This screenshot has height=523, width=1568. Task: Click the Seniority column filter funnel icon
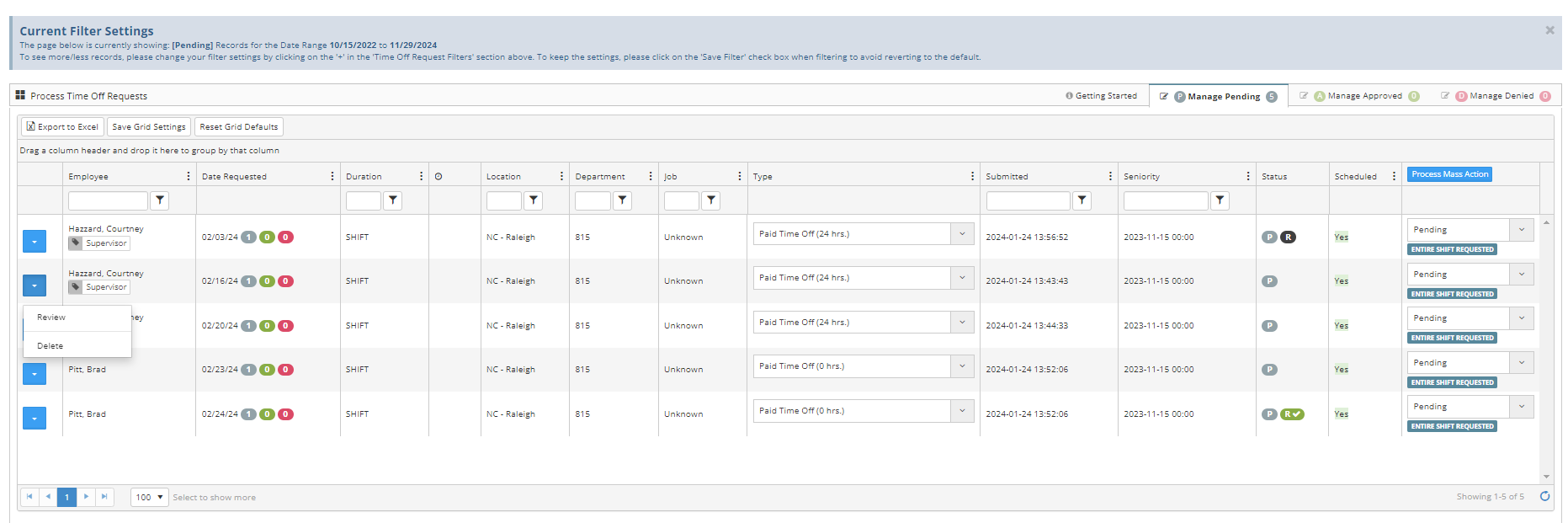(x=1220, y=200)
